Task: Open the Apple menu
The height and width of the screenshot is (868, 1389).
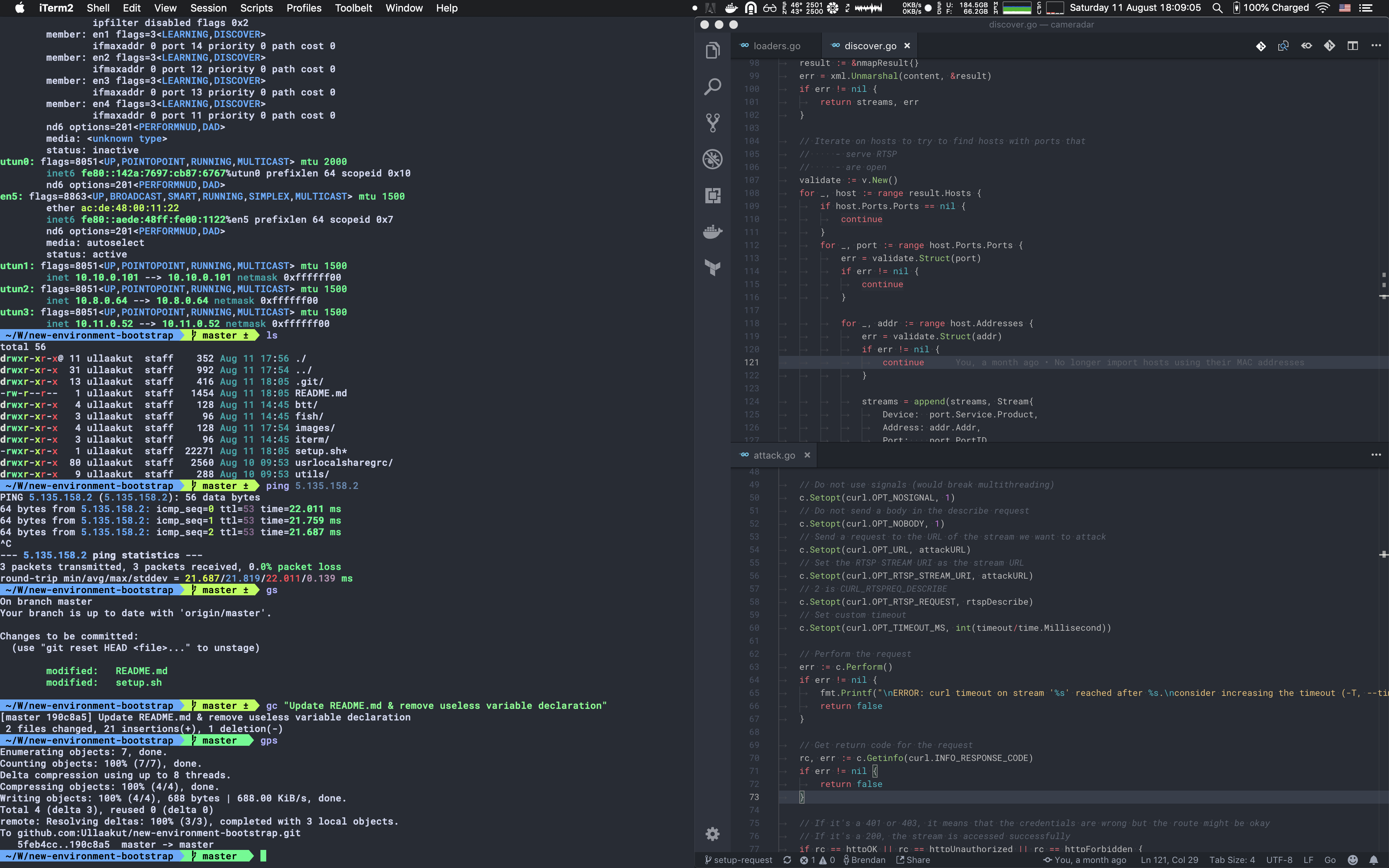Action: 20,8
